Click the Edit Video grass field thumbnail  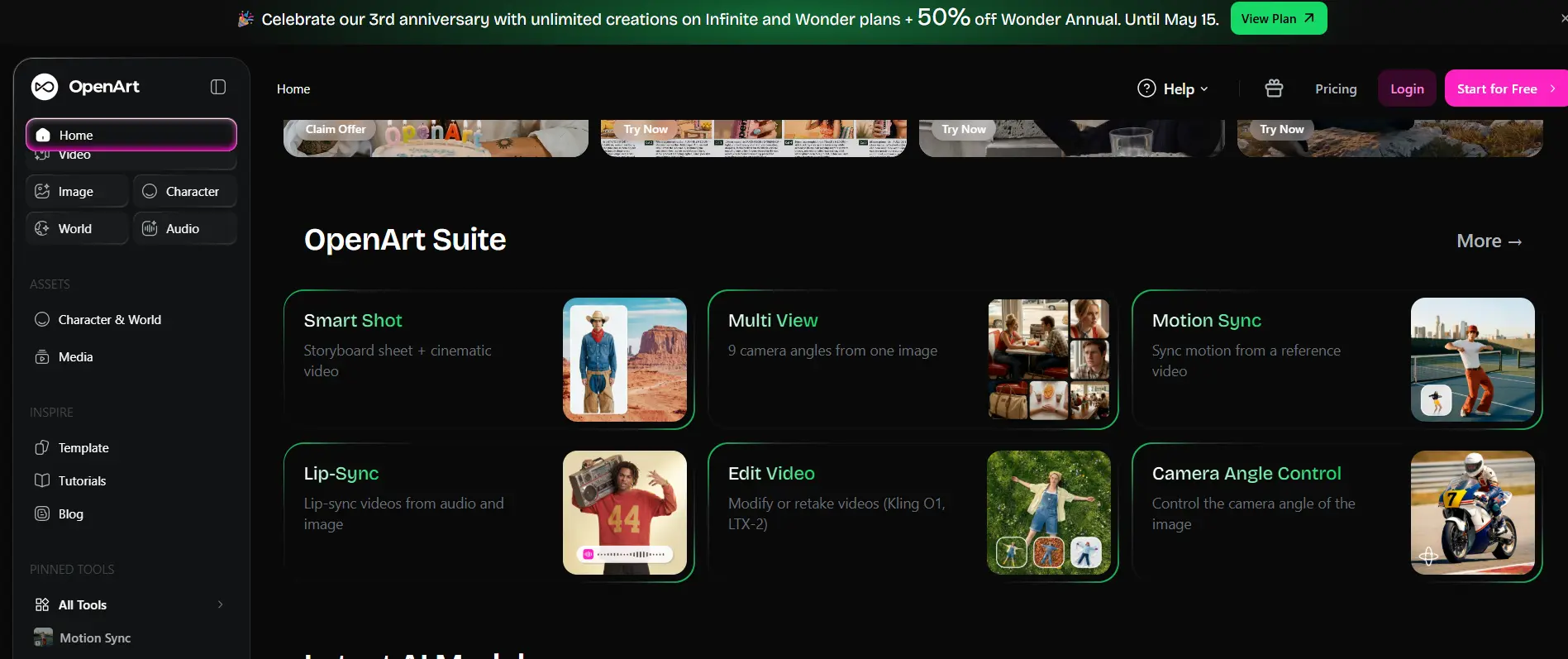tap(1049, 513)
